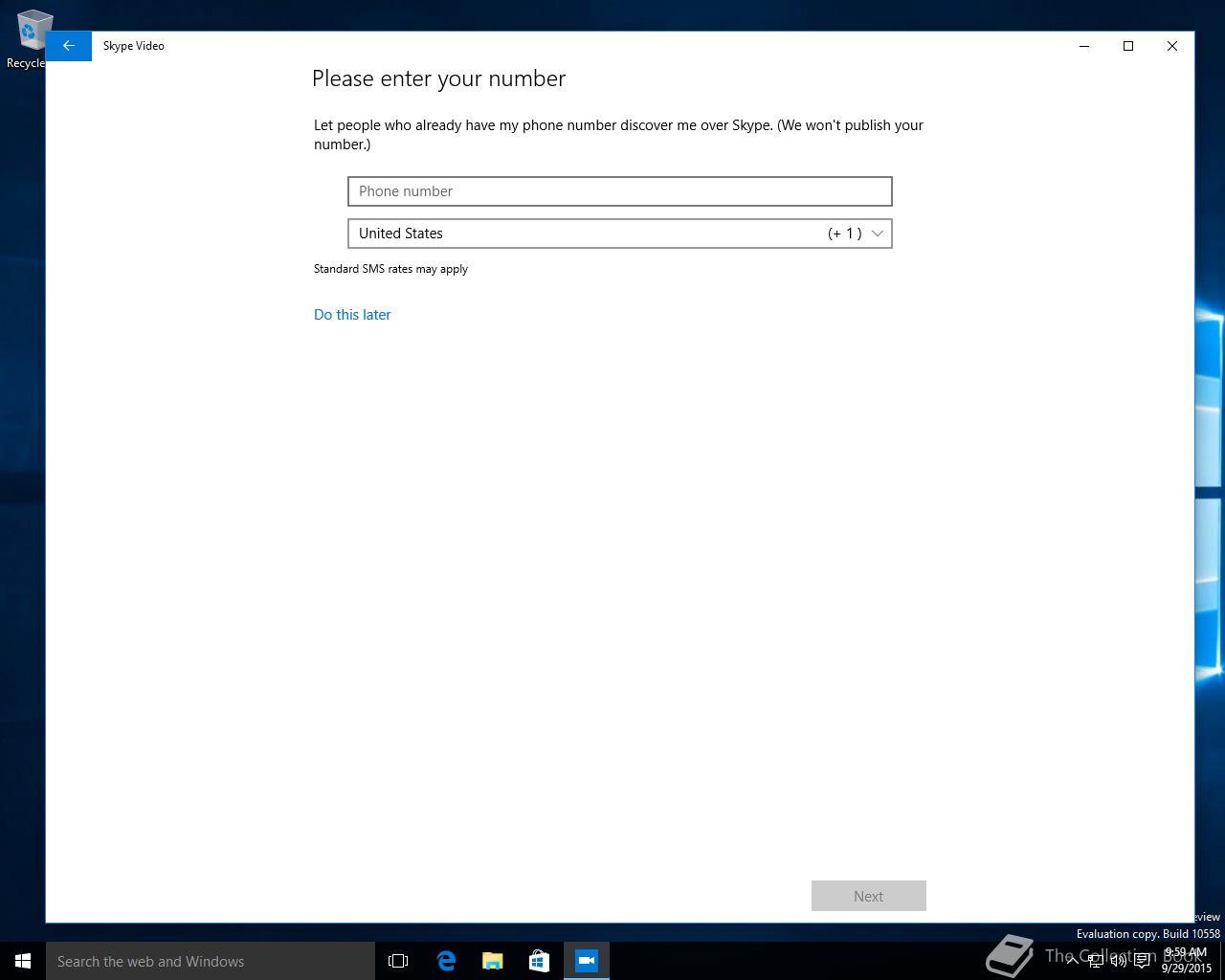Screen dimensions: 1225x980
Task: Minimize the Skype Video window
Action: tap(1084, 46)
